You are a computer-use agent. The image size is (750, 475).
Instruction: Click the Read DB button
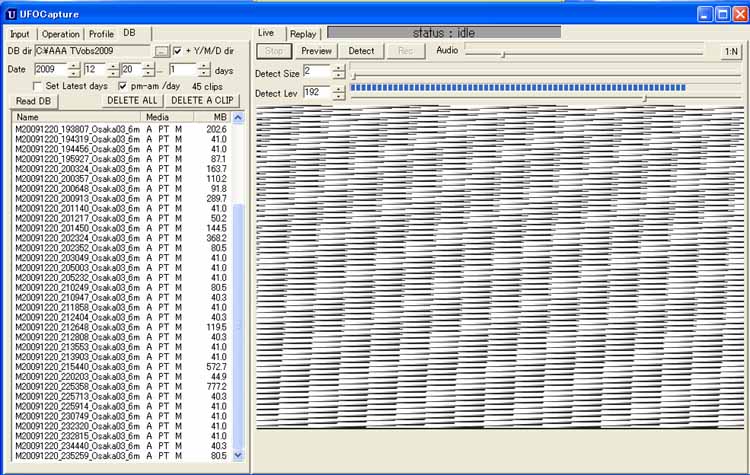click(33, 101)
